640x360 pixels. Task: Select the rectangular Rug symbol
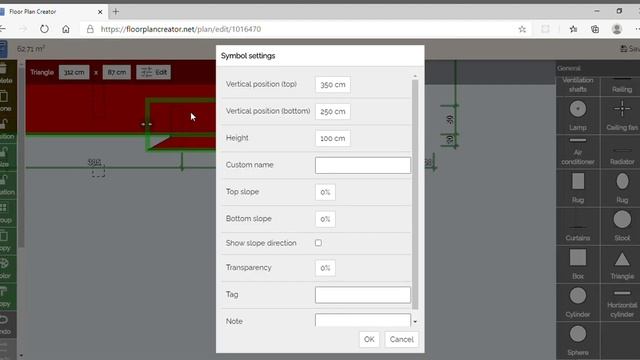pyautogui.click(x=578, y=188)
